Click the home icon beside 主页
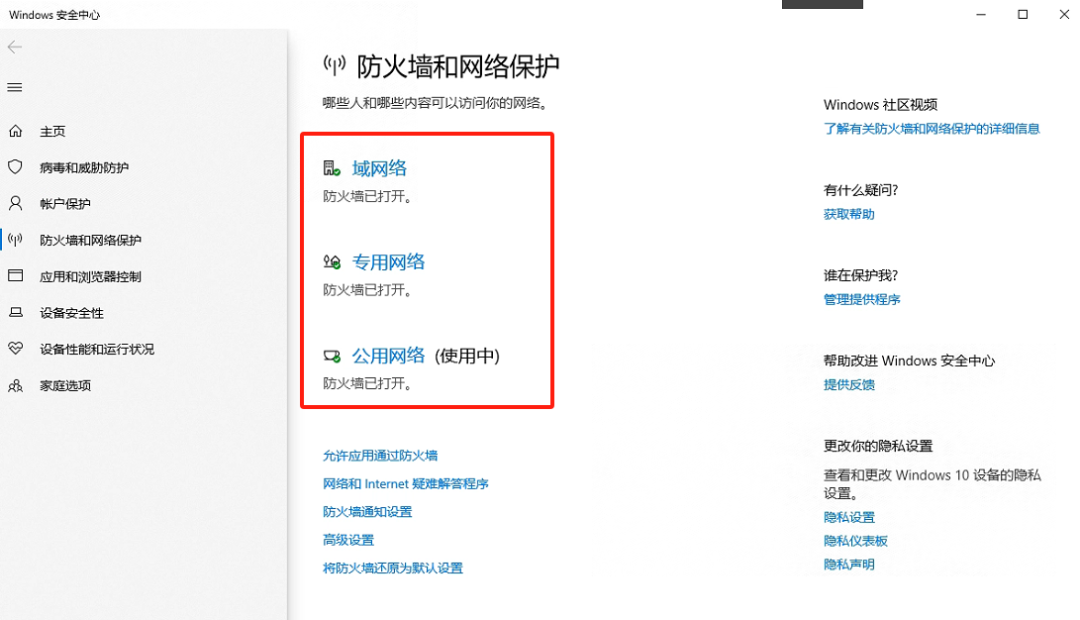The height and width of the screenshot is (620, 1080). tap(15, 131)
